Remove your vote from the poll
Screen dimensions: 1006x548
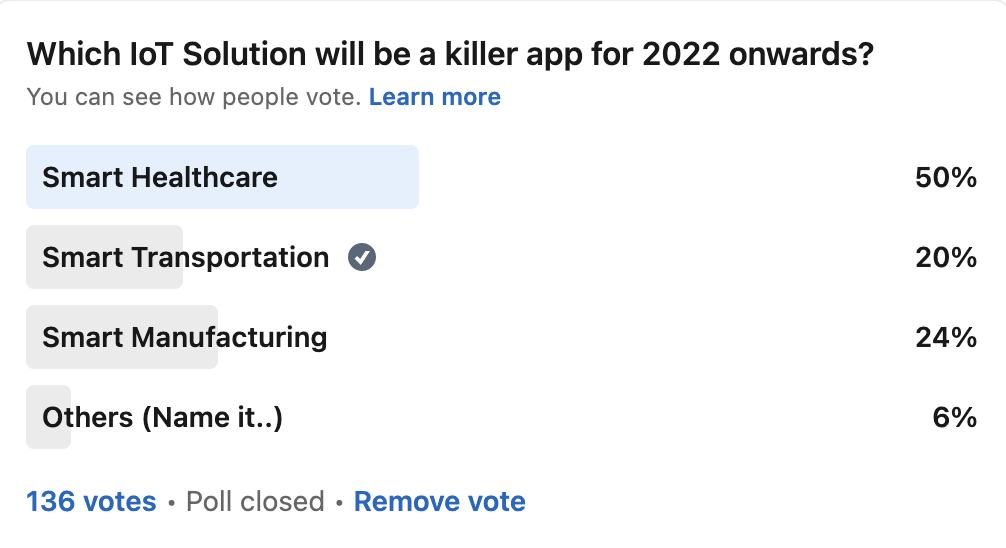(439, 501)
